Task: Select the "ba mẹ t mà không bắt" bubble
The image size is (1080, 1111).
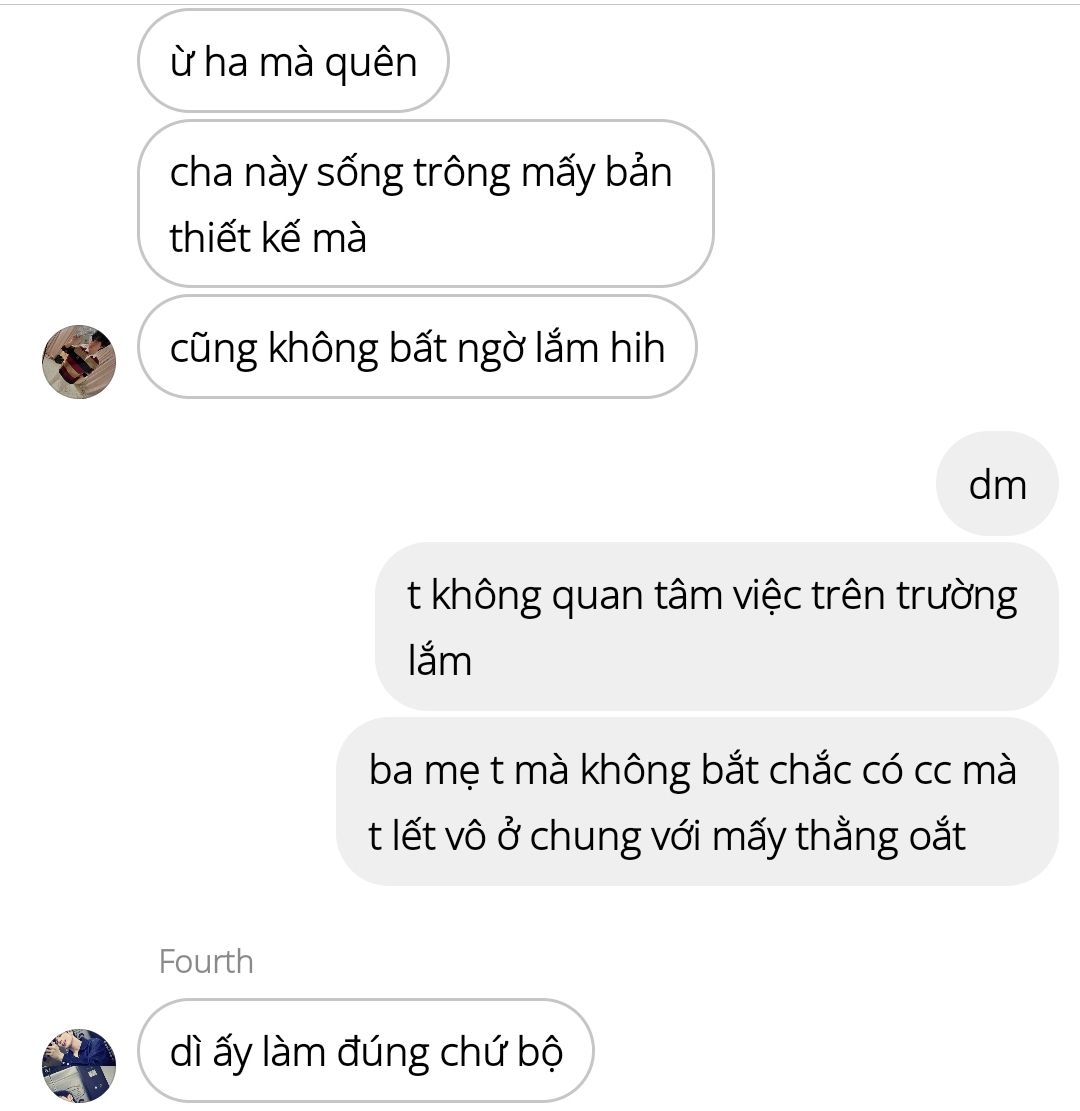Action: tap(697, 801)
